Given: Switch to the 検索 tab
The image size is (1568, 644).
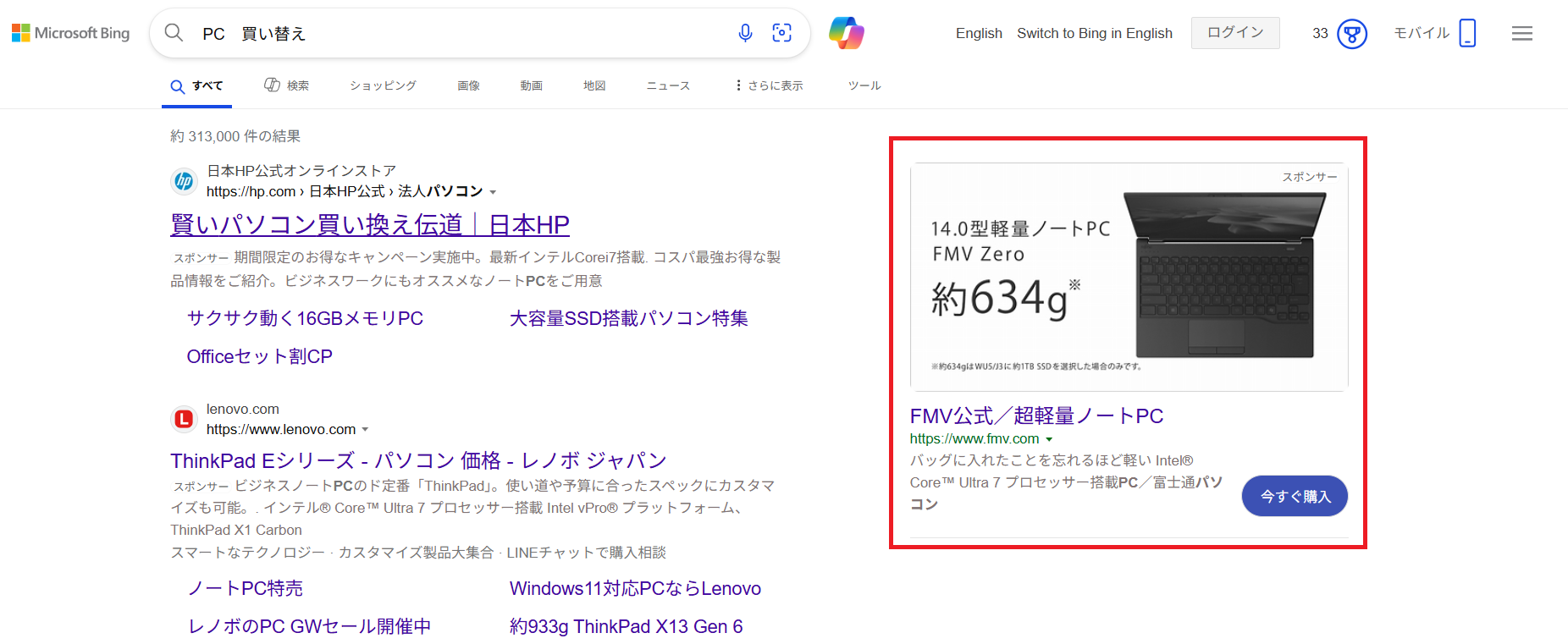Looking at the screenshot, I should pyautogui.click(x=286, y=85).
